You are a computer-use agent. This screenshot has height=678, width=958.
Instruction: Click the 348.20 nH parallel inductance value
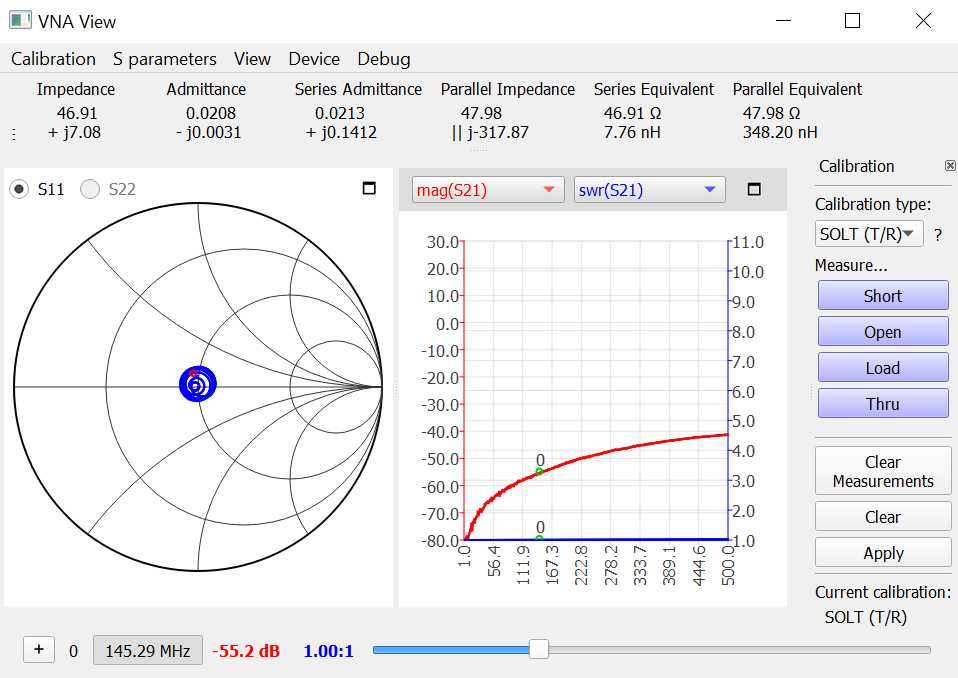coord(780,132)
